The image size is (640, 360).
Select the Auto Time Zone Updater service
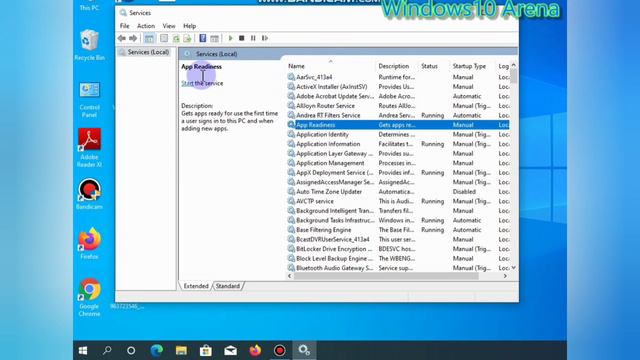[398, 191]
